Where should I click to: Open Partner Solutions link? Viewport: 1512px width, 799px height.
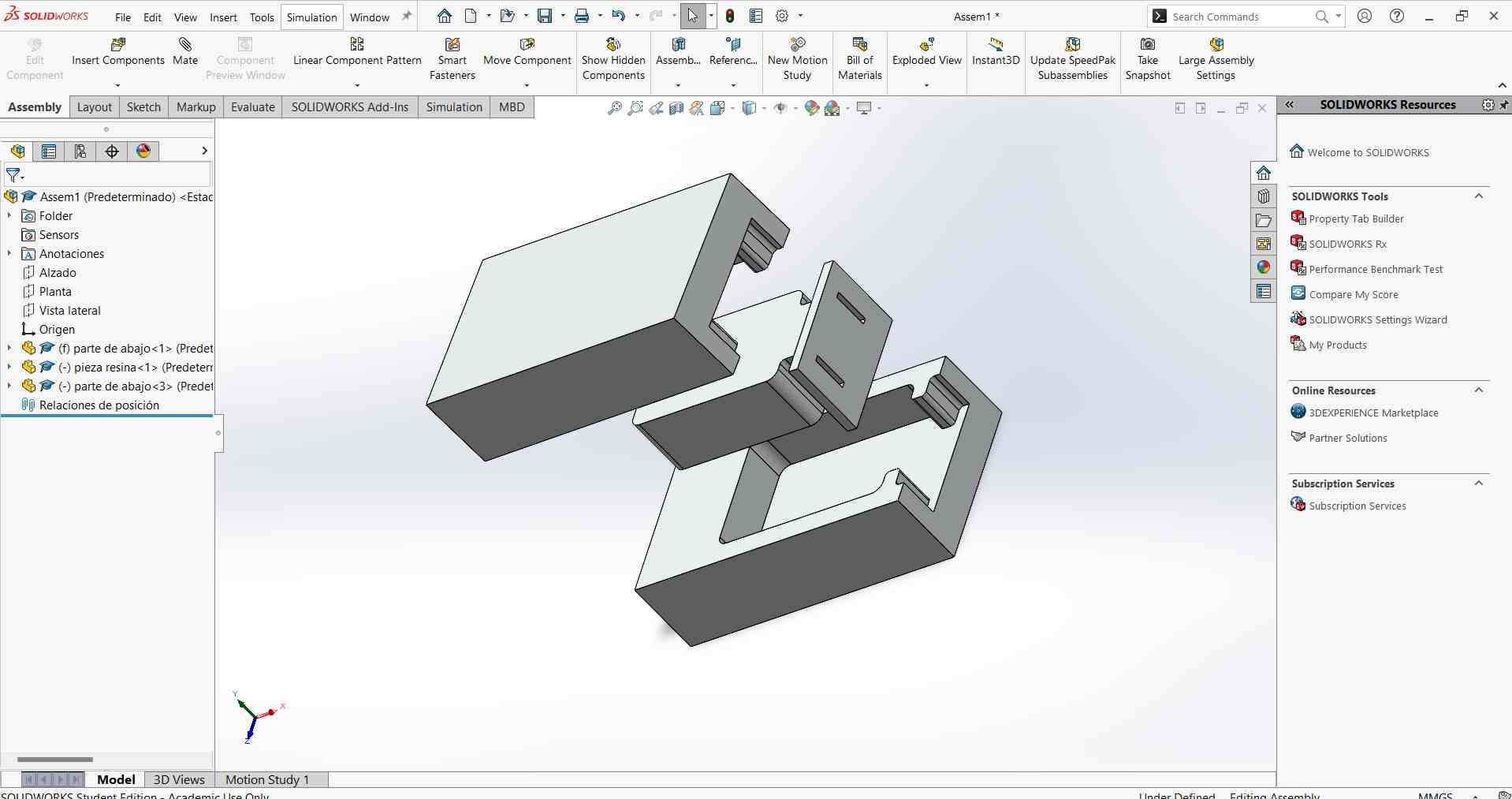[1348, 438]
